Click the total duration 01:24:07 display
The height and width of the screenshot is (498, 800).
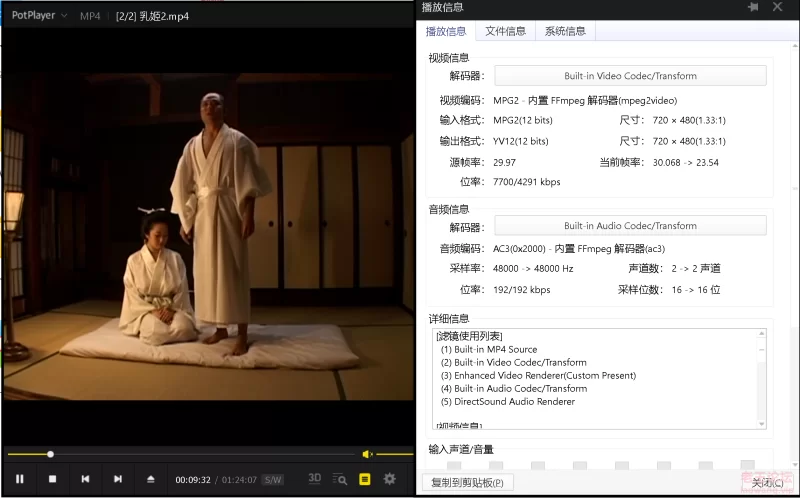pyautogui.click(x=239, y=480)
